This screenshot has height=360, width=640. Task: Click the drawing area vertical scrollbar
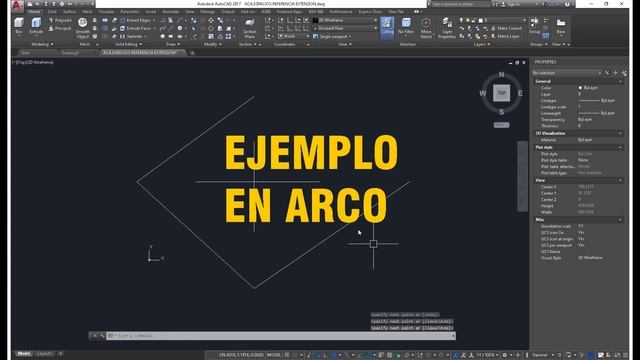pos(522,176)
